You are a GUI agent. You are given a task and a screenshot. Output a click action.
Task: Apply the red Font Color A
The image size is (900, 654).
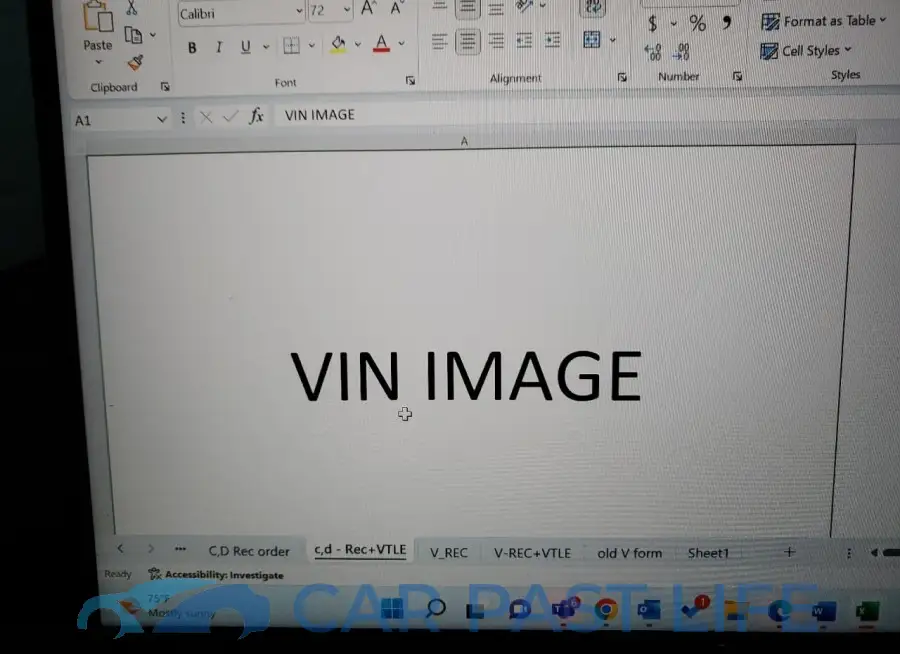[382, 44]
